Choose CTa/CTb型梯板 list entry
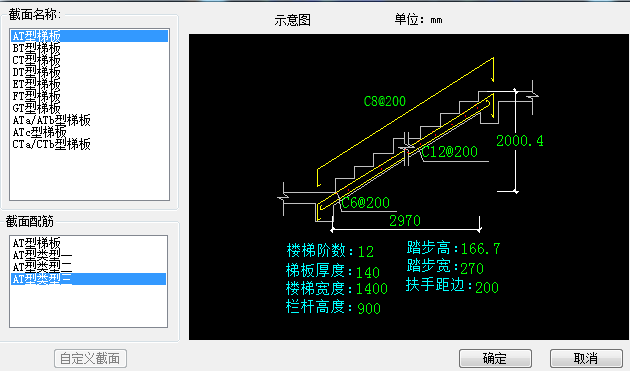This screenshot has width=630, height=371. point(51,144)
